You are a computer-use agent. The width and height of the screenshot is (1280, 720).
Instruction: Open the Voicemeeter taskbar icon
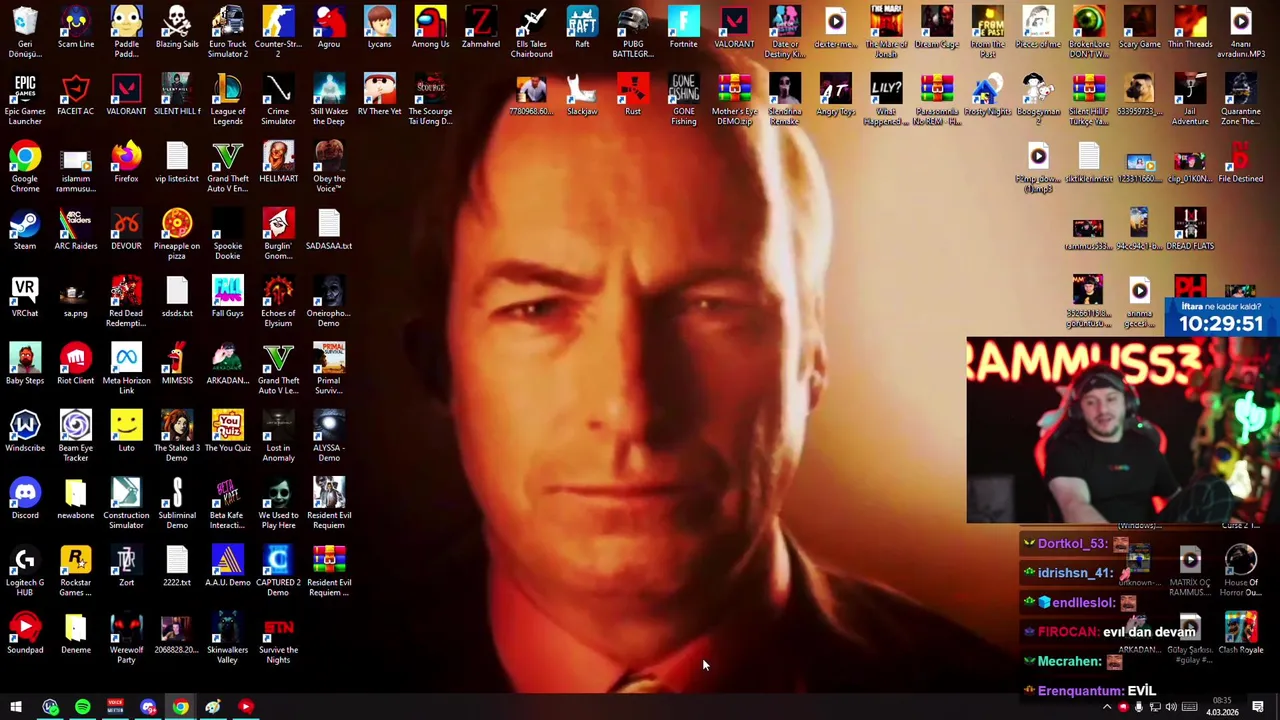click(115, 707)
